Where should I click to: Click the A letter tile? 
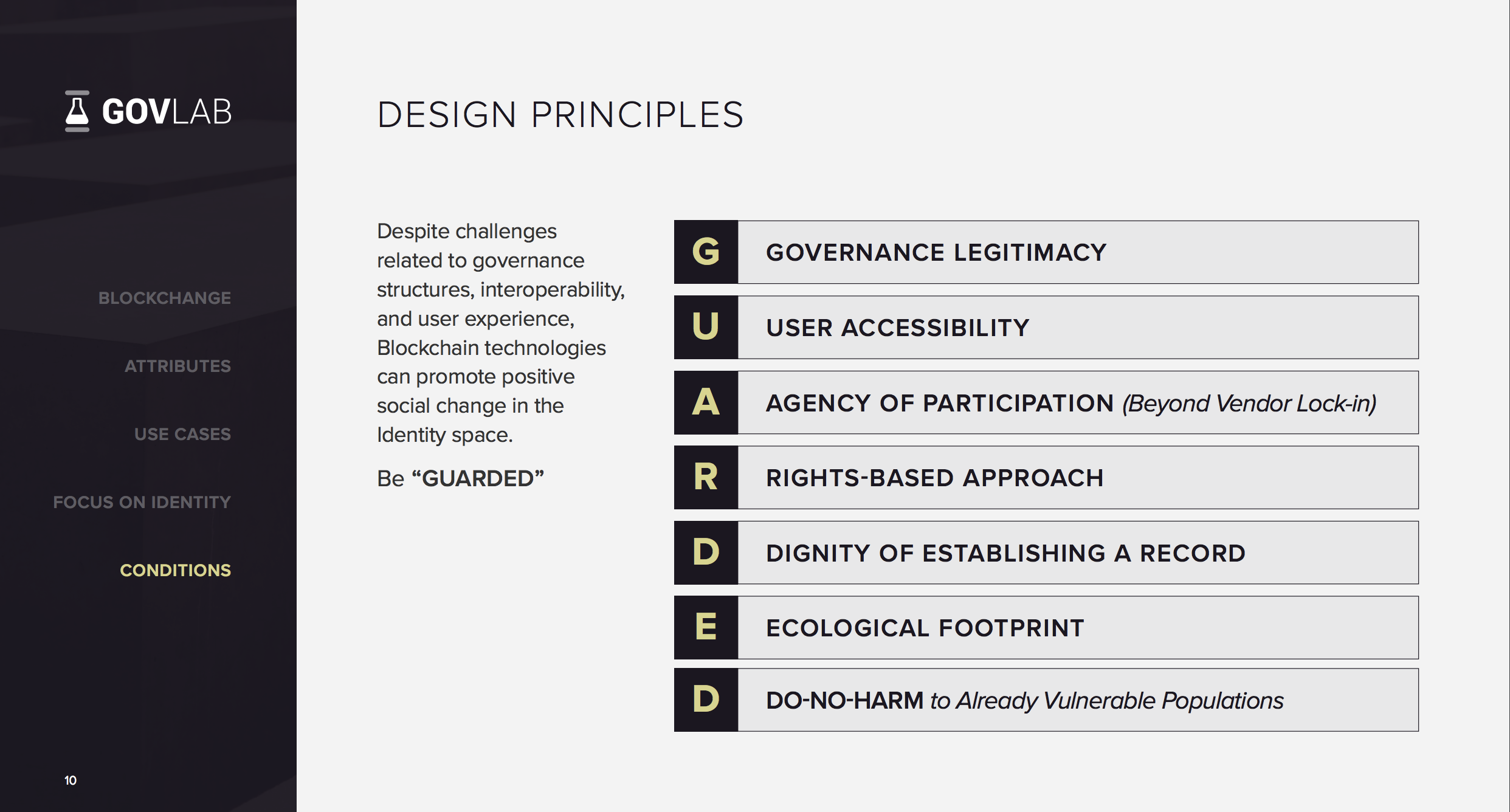[x=706, y=402]
